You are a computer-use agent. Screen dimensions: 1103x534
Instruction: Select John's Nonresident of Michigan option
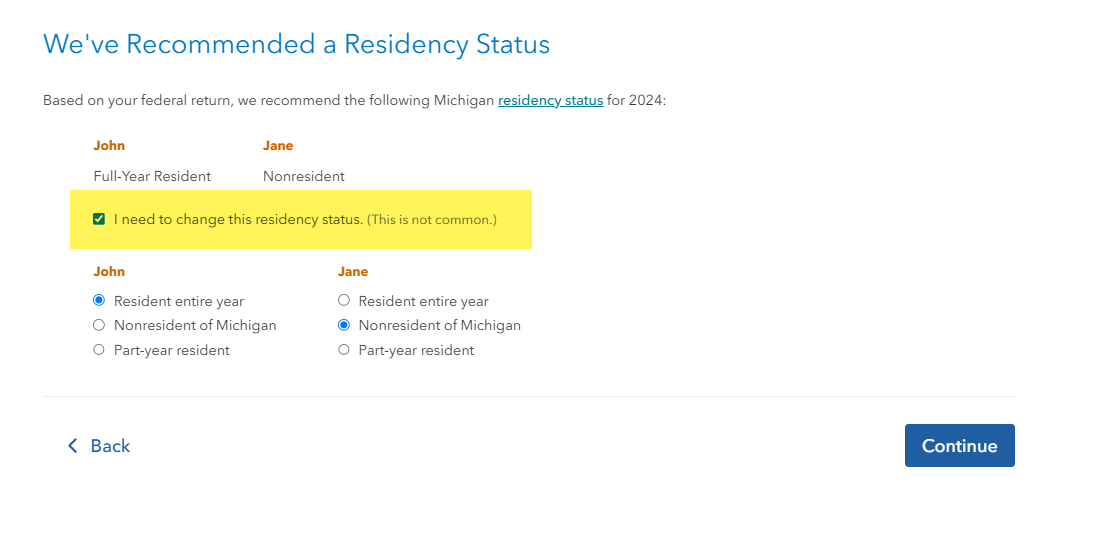tap(99, 325)
